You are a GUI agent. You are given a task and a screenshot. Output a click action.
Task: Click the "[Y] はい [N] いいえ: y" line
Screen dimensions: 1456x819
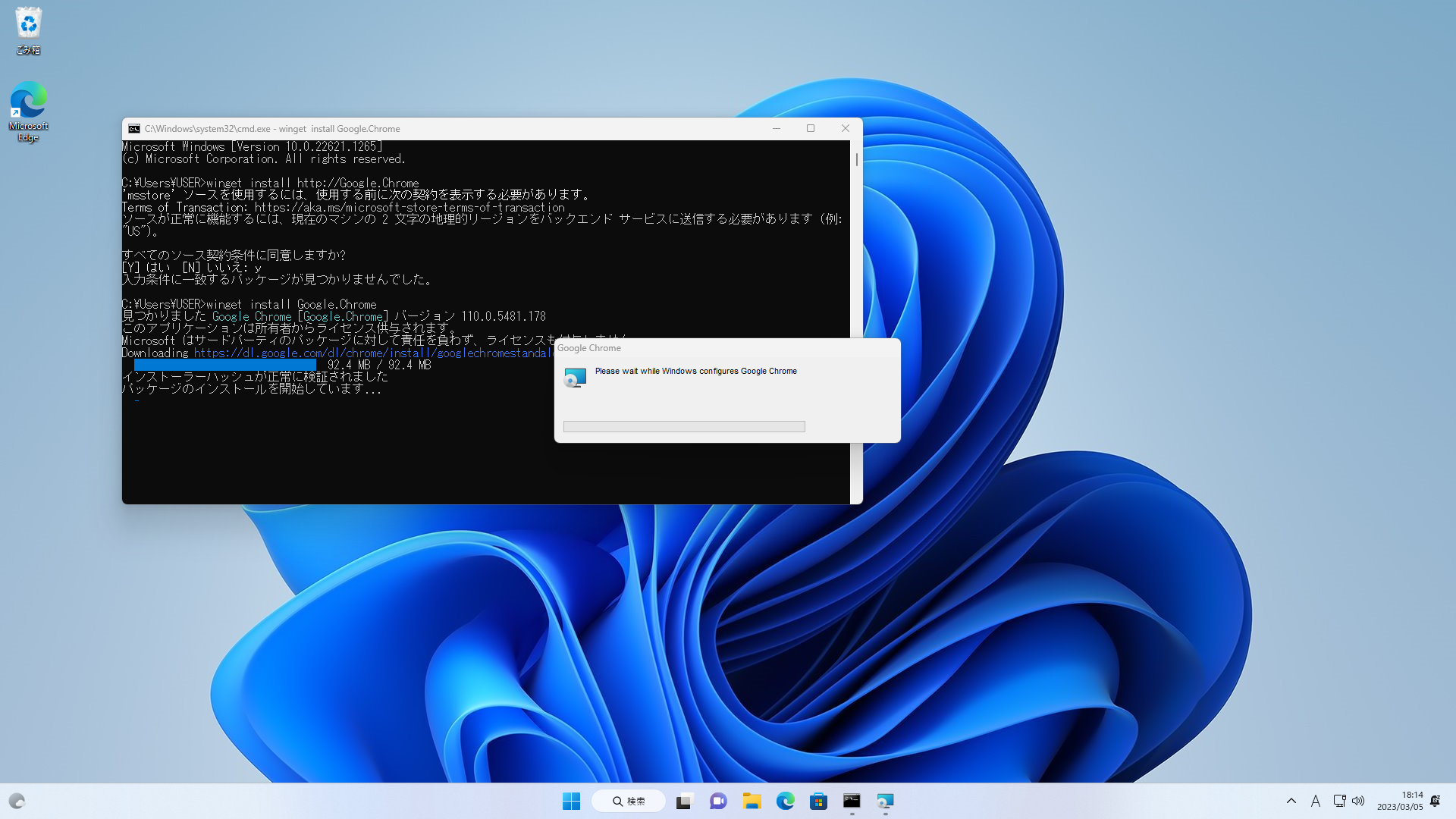192,268
